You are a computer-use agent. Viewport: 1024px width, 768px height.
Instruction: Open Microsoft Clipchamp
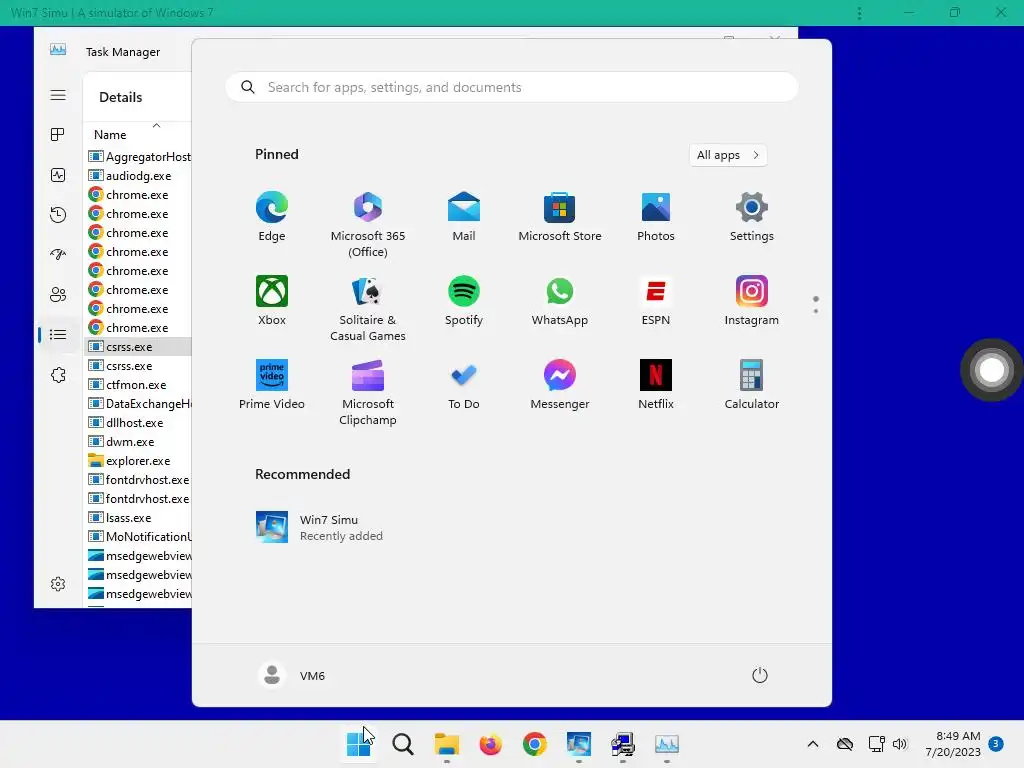[x=368, y=392]
